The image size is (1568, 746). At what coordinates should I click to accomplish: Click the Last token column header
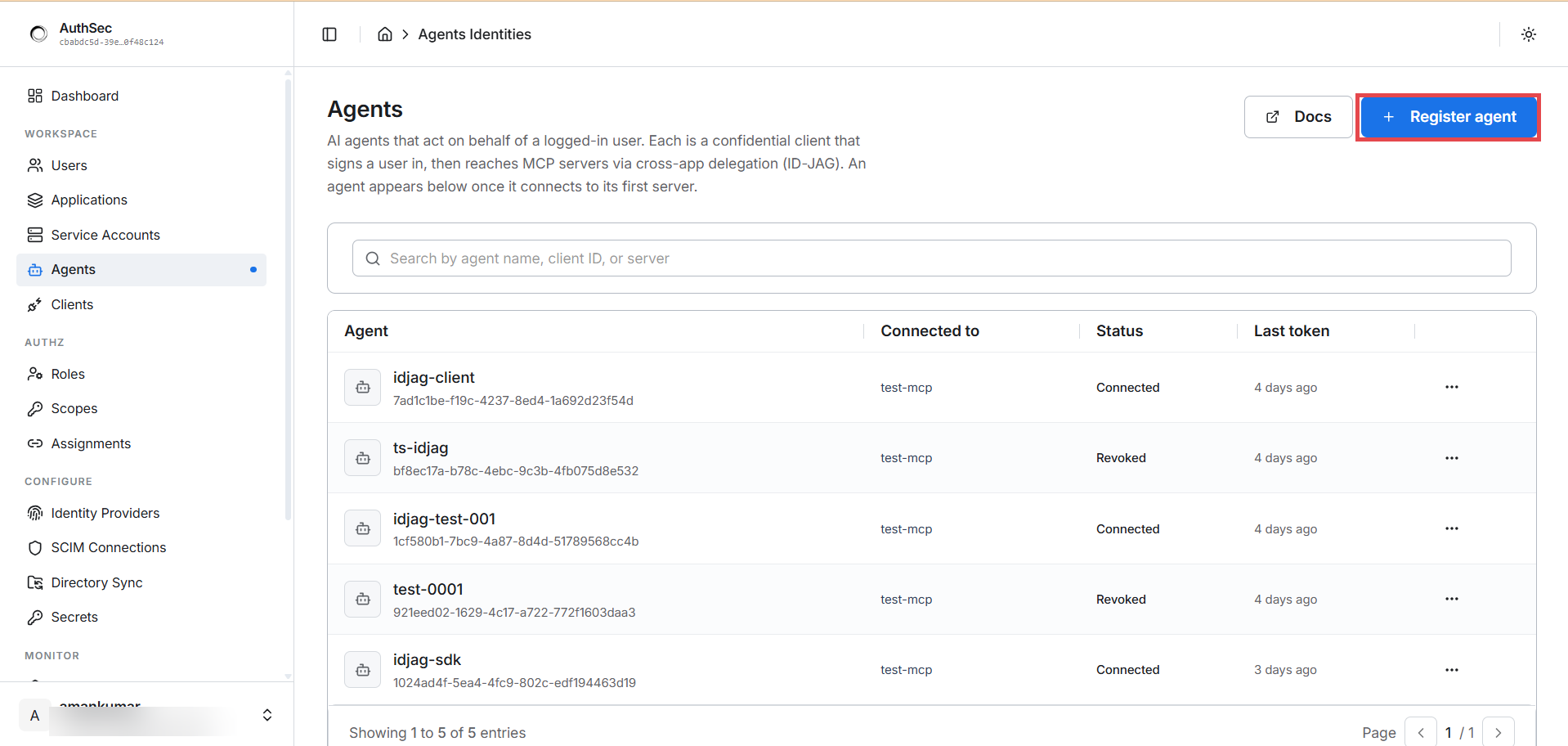1292,331
